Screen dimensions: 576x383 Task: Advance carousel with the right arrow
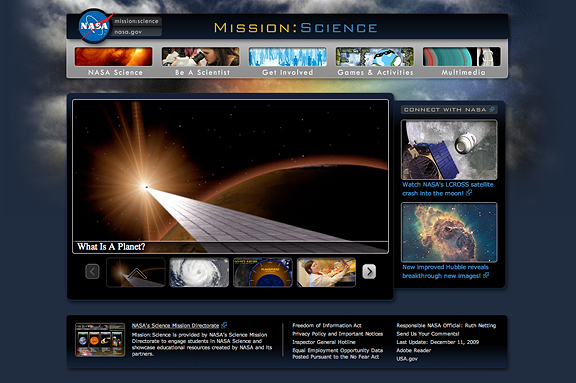[369, 272]
